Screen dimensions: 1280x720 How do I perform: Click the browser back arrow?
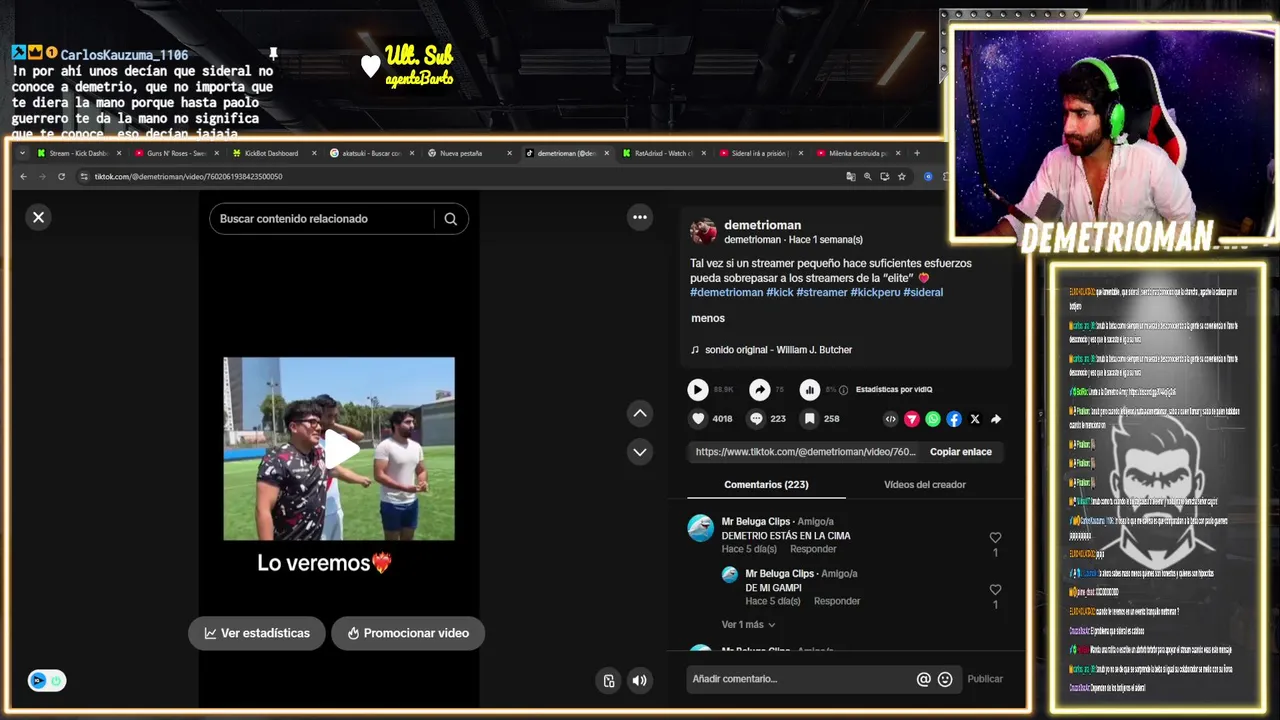point(24,177)
